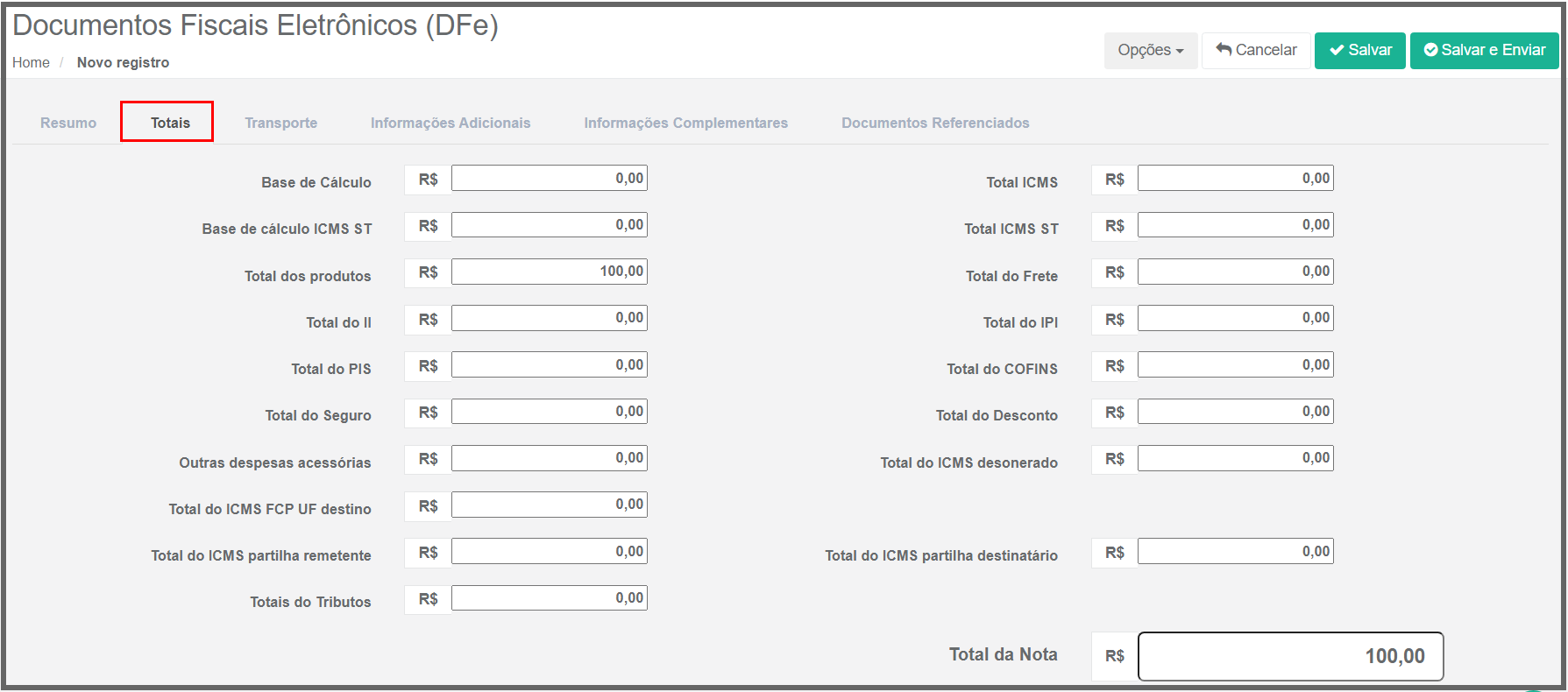Click the Total do Seguro field
The width and height of the screenshot is (1568, 692).
549,412
